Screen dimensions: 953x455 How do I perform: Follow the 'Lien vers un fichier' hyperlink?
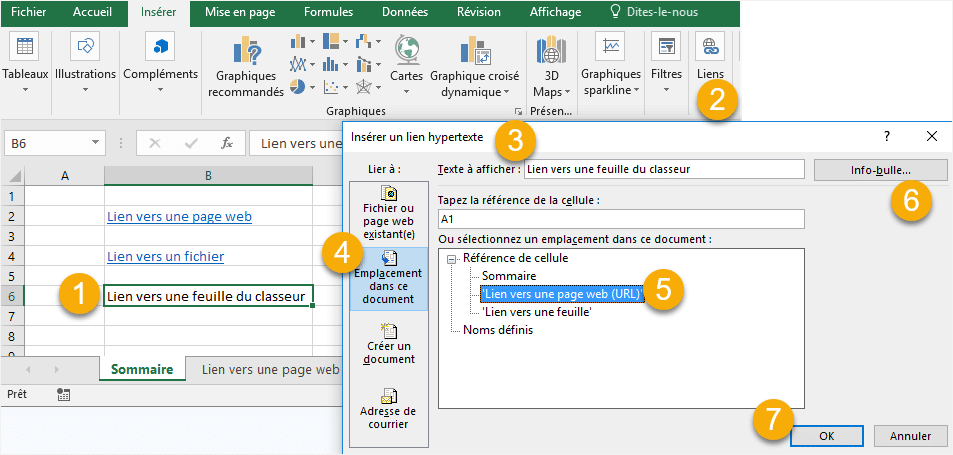click(x=164, y=256)
